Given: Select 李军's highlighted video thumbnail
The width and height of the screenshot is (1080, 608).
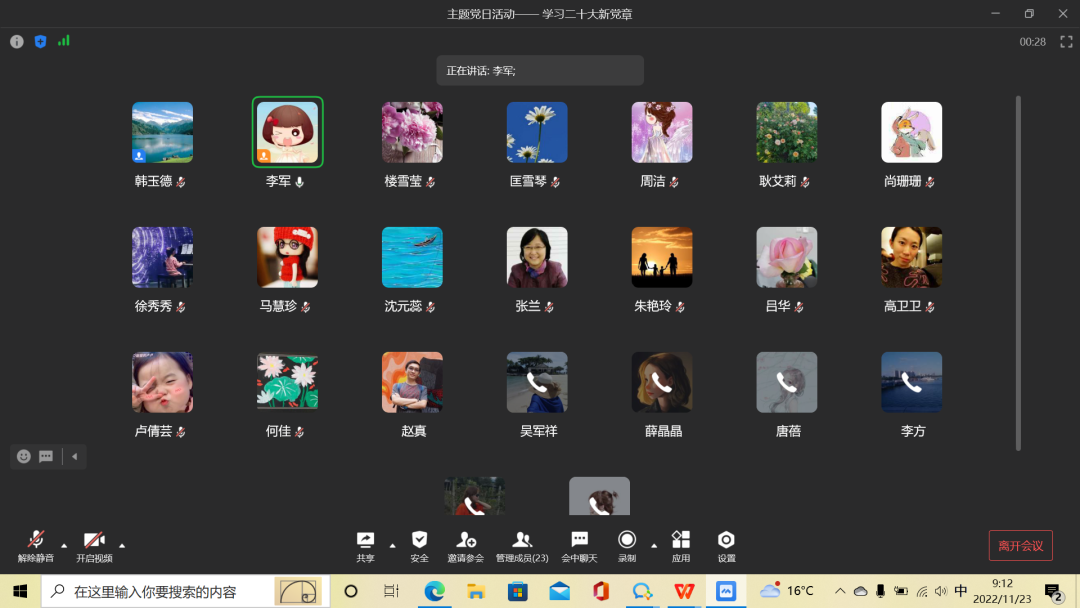Looking at the screenshot, I should (x=287, y=131).
